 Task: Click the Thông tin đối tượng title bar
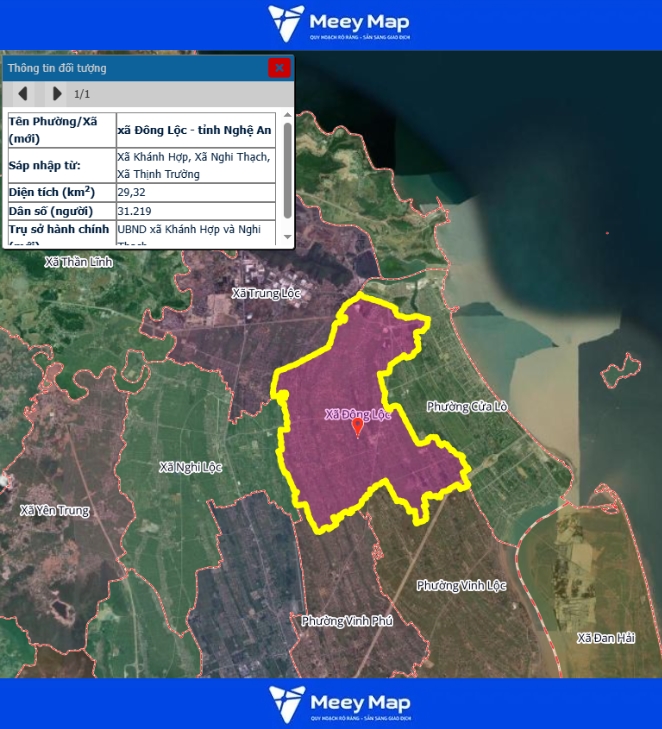click(x=130, y=68)
